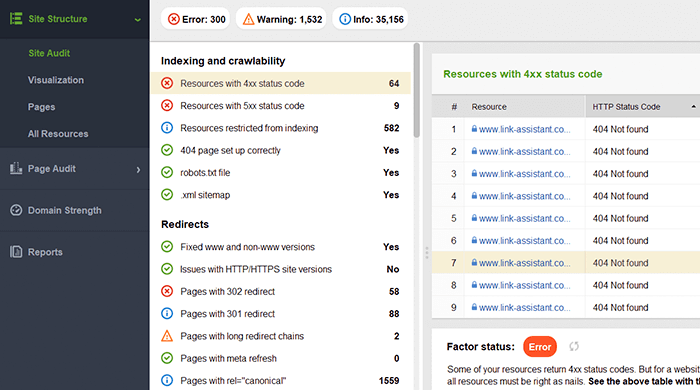Open Visualization in sidebar
The width and height of the screenshot is (700, 390).
pyautogui.click(x=56, y=80)
